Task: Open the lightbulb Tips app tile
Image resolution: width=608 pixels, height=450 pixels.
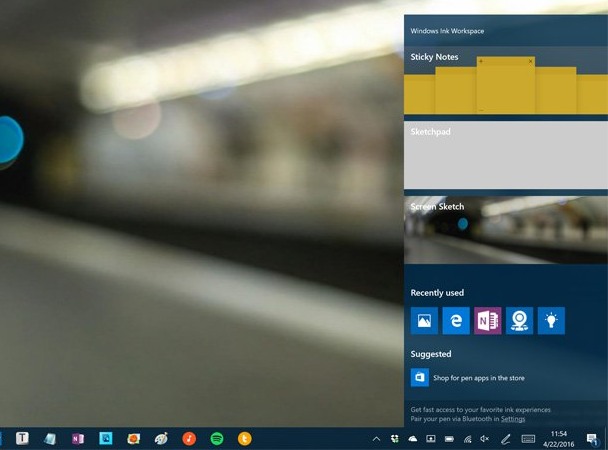Action: tap(551, 320)
